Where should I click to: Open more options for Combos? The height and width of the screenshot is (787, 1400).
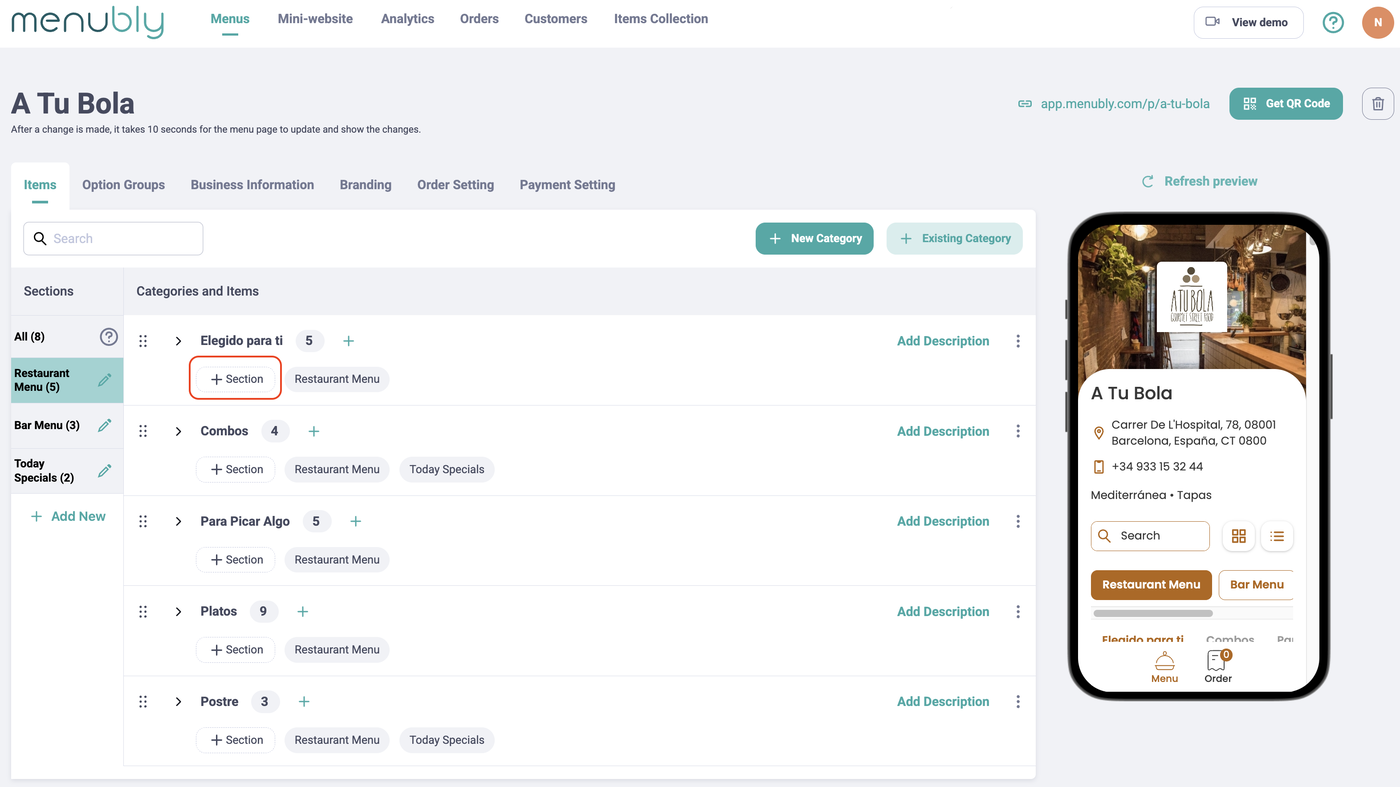click(x=1018, y=431)
